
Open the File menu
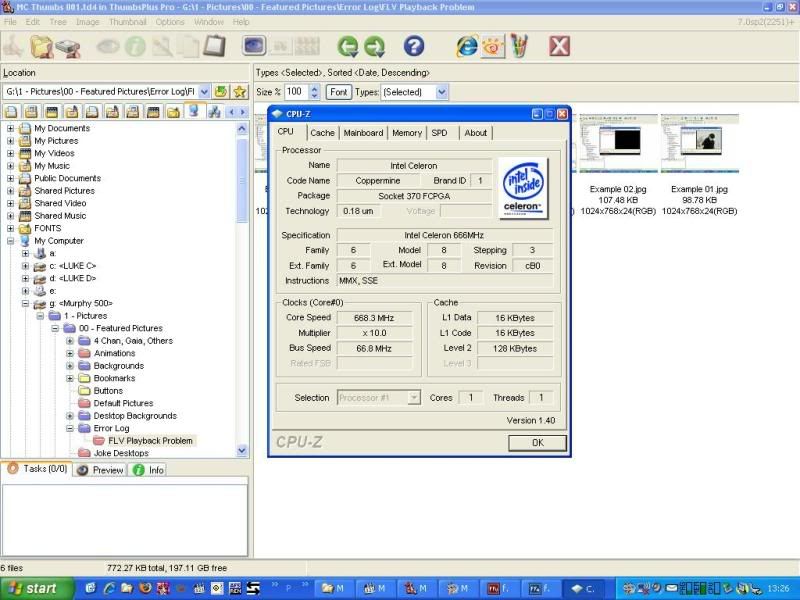(10, 22)
